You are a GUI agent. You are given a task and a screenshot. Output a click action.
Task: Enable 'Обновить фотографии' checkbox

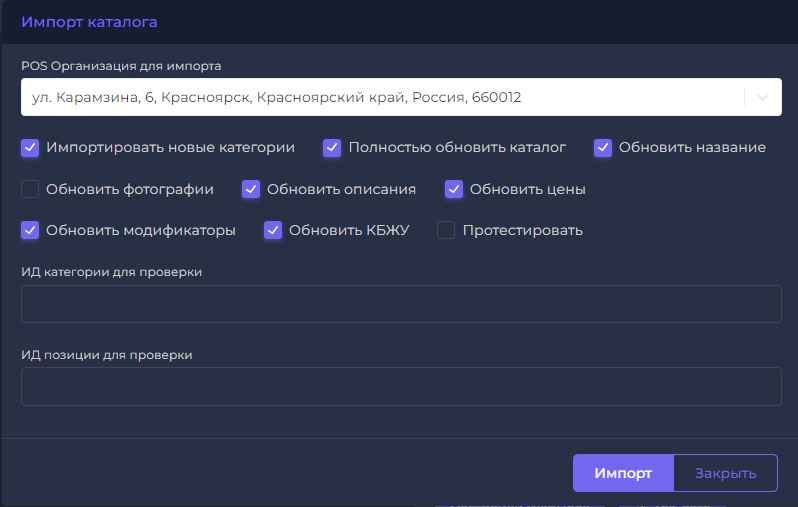click(30, 189)
